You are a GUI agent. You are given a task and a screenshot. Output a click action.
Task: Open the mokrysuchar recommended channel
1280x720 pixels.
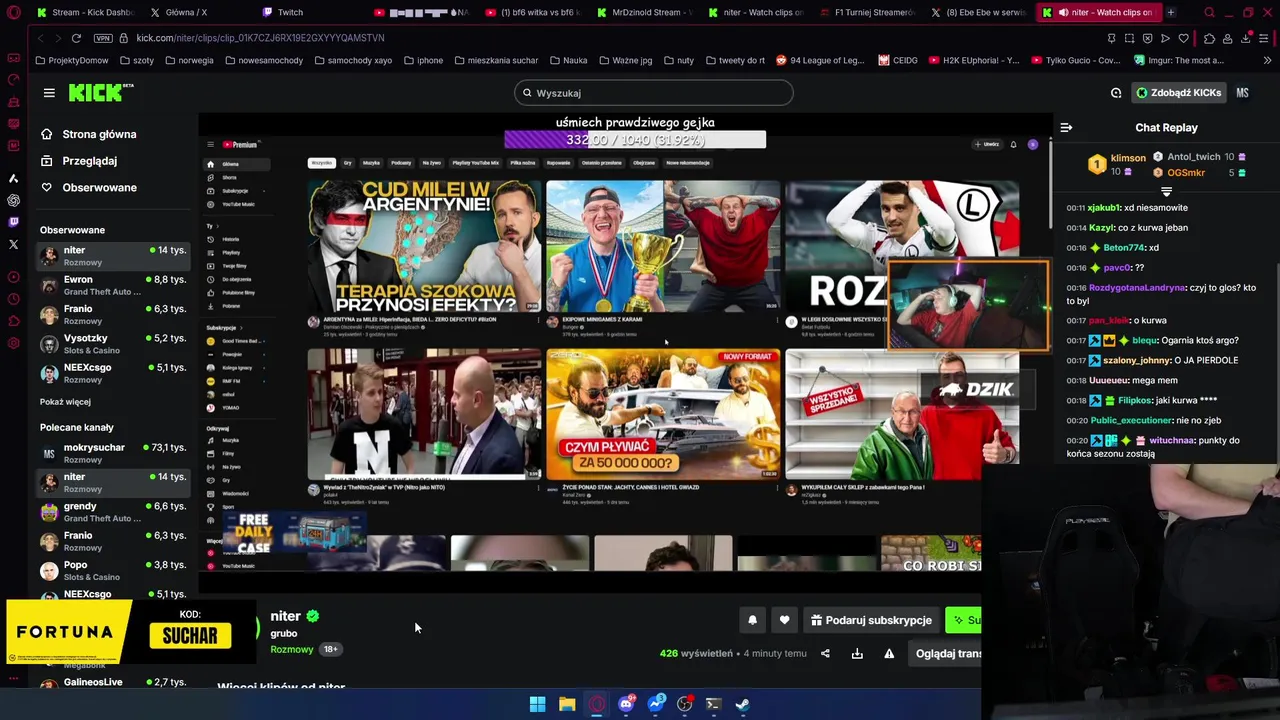[113, 453]
